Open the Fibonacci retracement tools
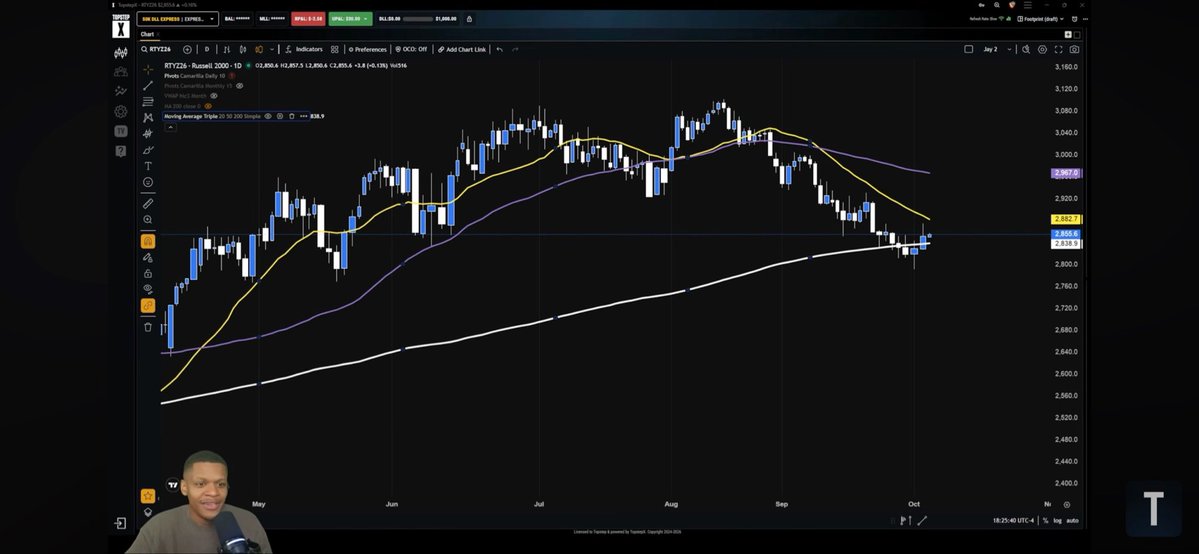The image size is (1199, 554). [148, 102]
